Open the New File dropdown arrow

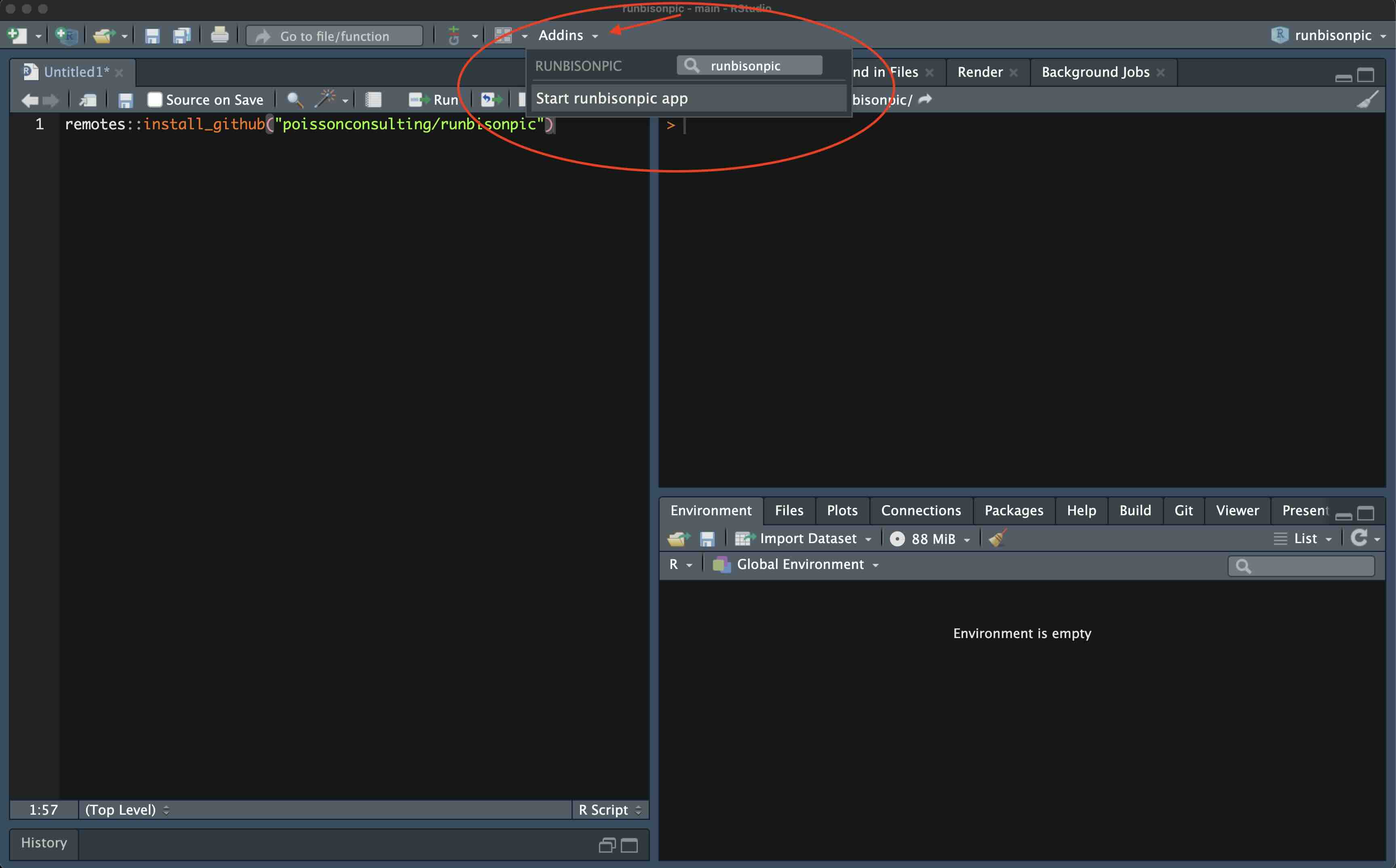coord(38,36)
